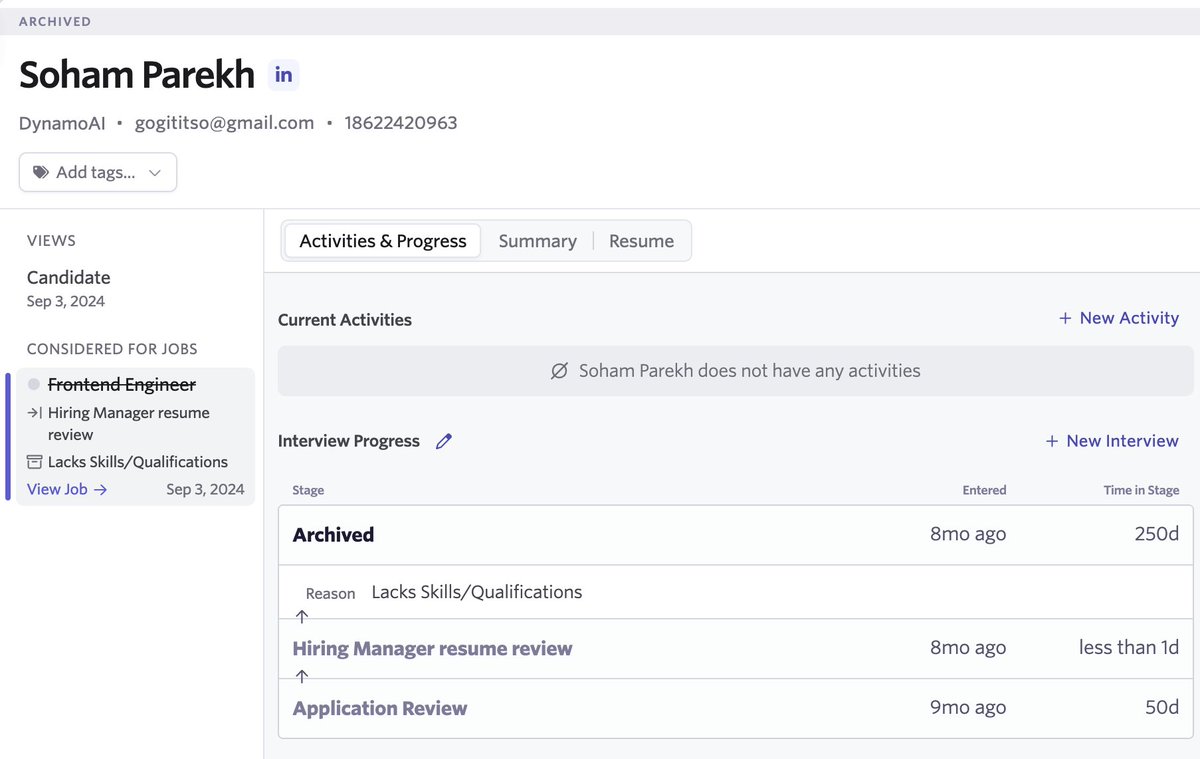Switch to Activities & Progress tab
This screenshot has width=1200, height=759.
383,241
